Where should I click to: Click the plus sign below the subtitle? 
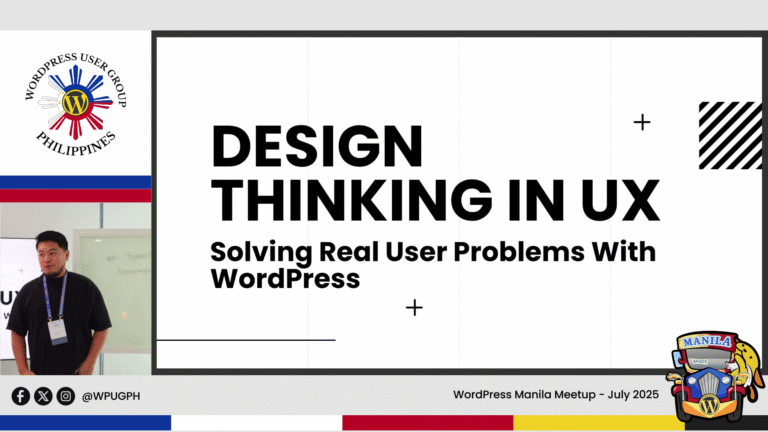coord(414,307)
